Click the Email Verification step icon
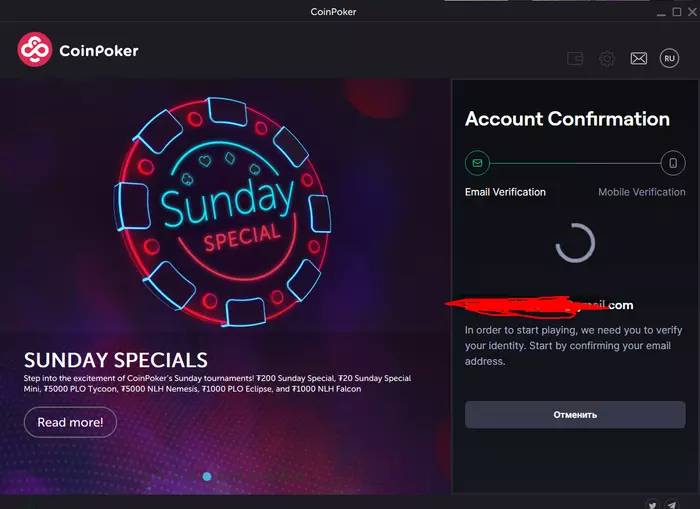 point(477,162)
